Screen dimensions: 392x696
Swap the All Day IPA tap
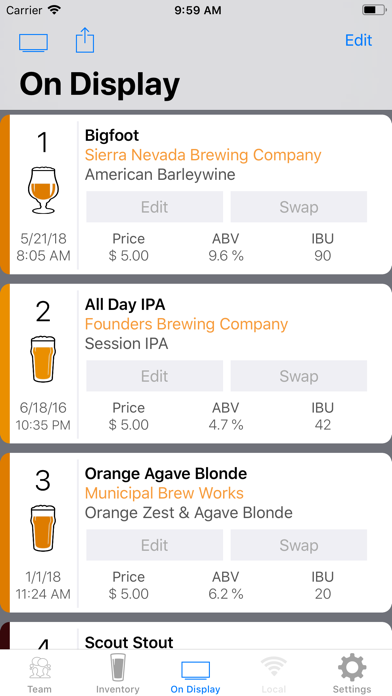click(x=299, y=376)
